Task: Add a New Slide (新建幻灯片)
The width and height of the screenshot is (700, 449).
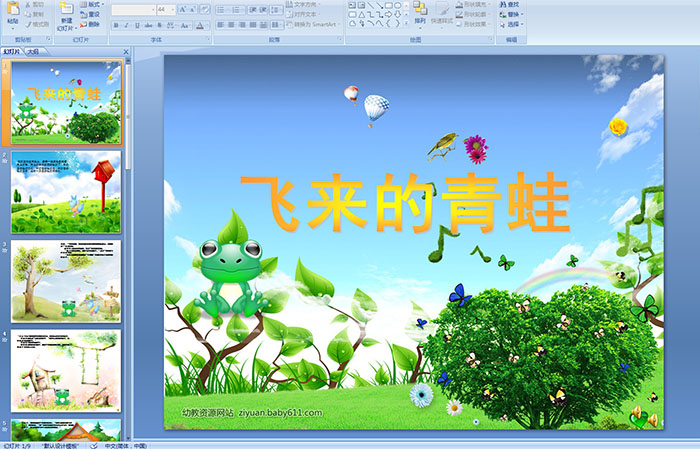Action: (67, 17)
